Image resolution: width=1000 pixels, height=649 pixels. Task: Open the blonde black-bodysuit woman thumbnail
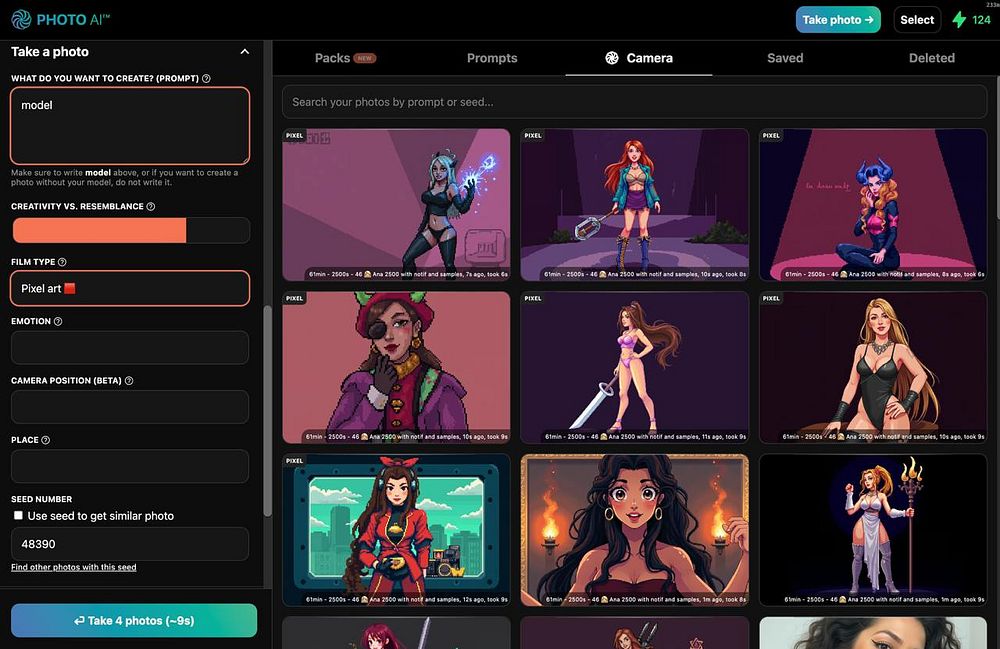873,367
